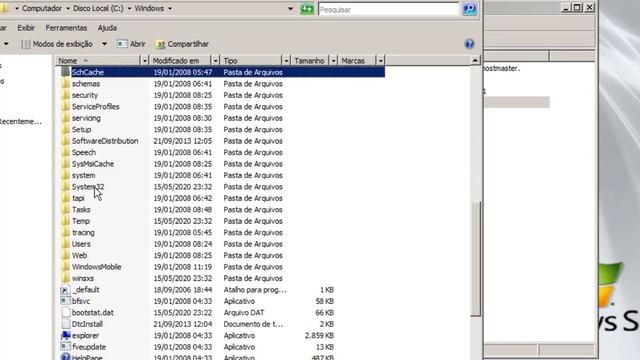
Task: Click the explorer application icon
Action: [x=65, y=336]
